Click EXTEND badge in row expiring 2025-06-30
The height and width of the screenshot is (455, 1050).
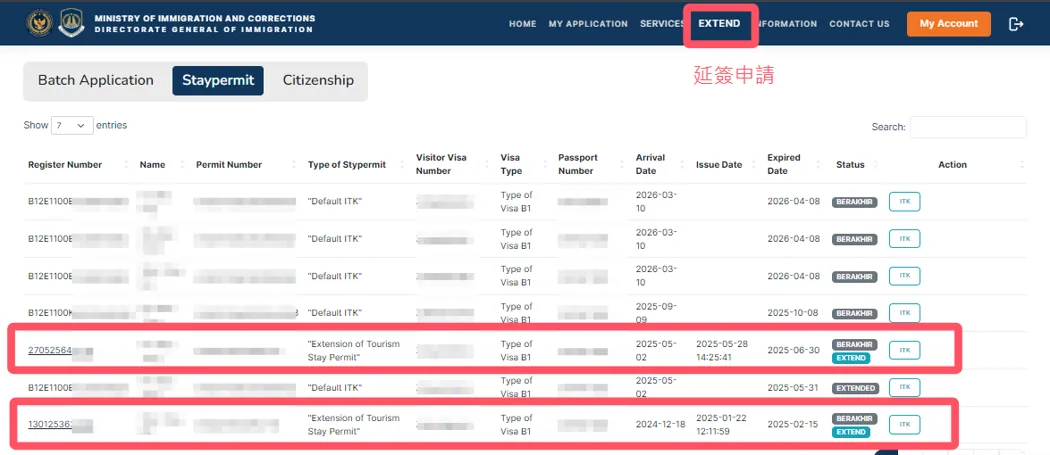point(850,358)
